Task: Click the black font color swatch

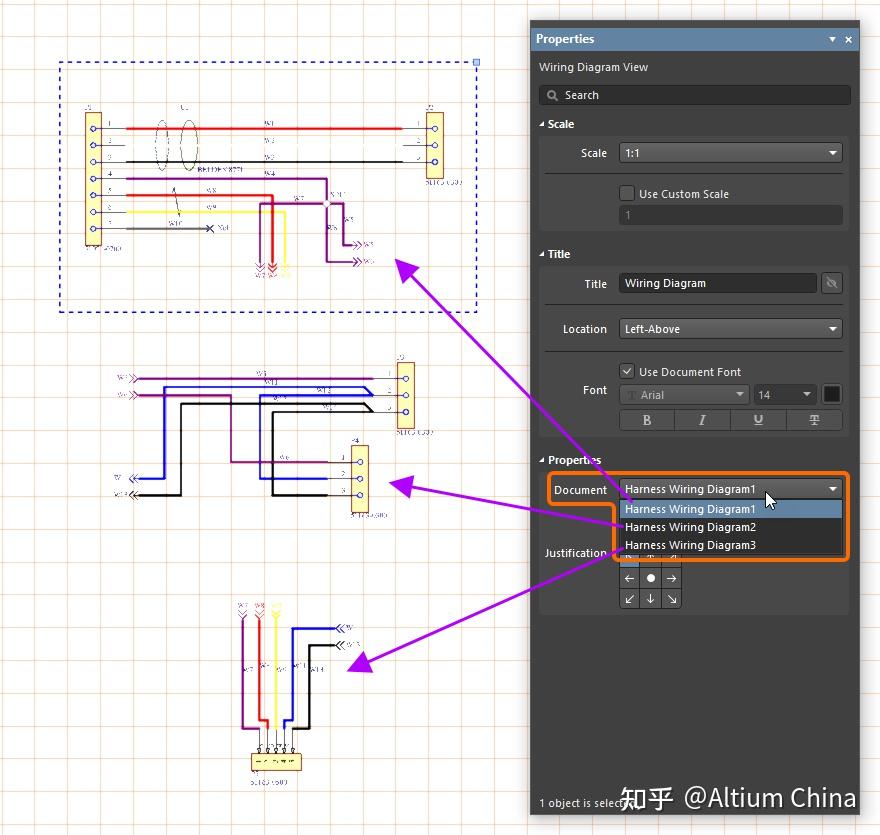Action: [832, 394]
